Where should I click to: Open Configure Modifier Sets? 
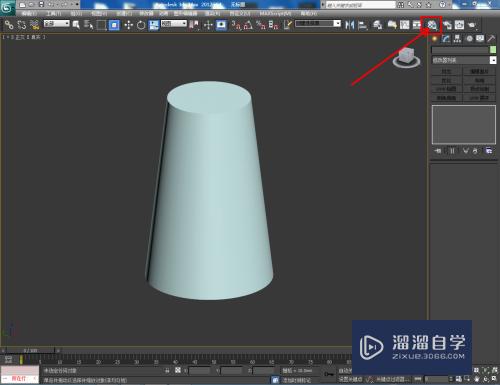click(489, 151)
